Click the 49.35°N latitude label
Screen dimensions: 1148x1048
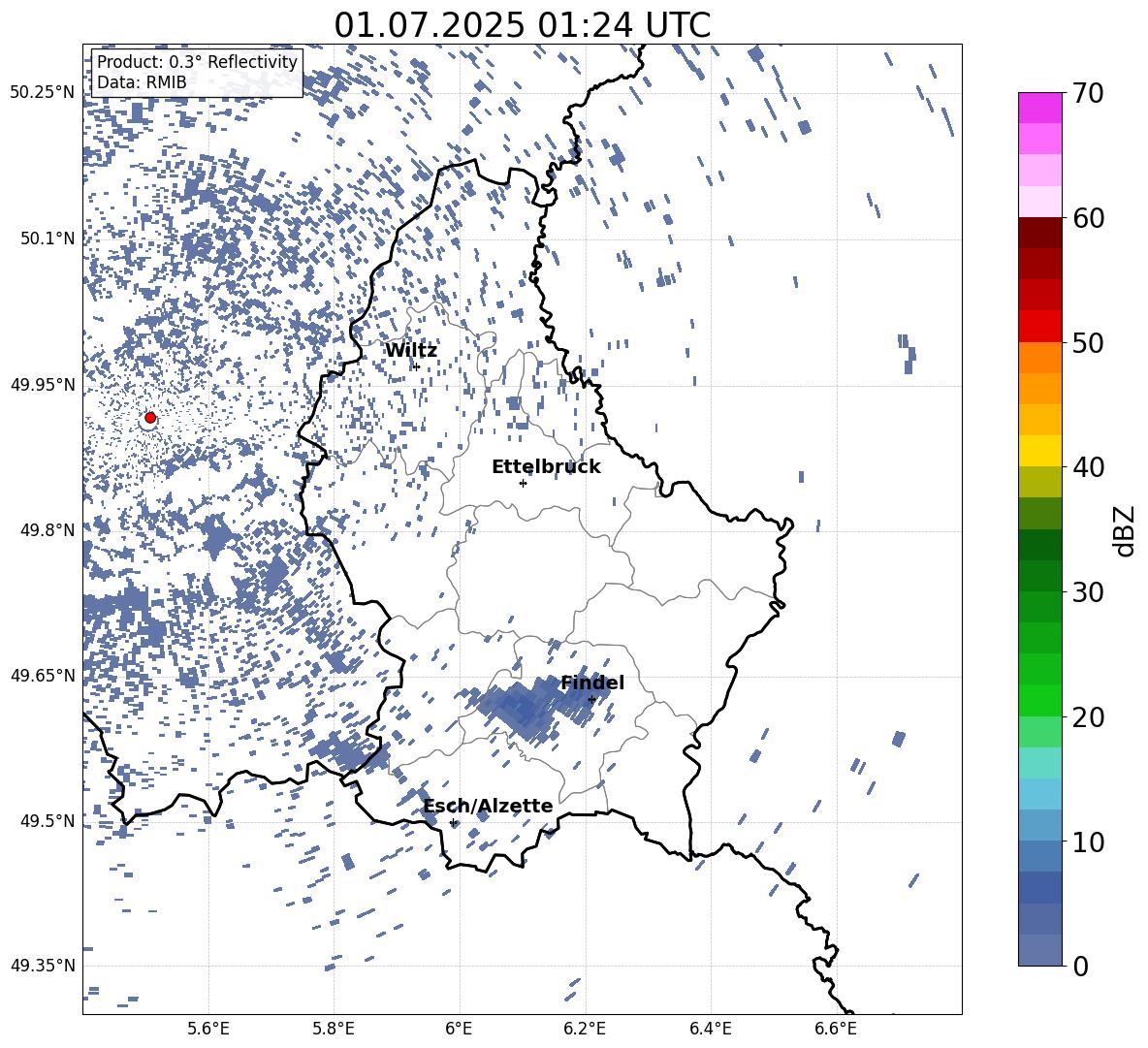click(x=43, y=966)
